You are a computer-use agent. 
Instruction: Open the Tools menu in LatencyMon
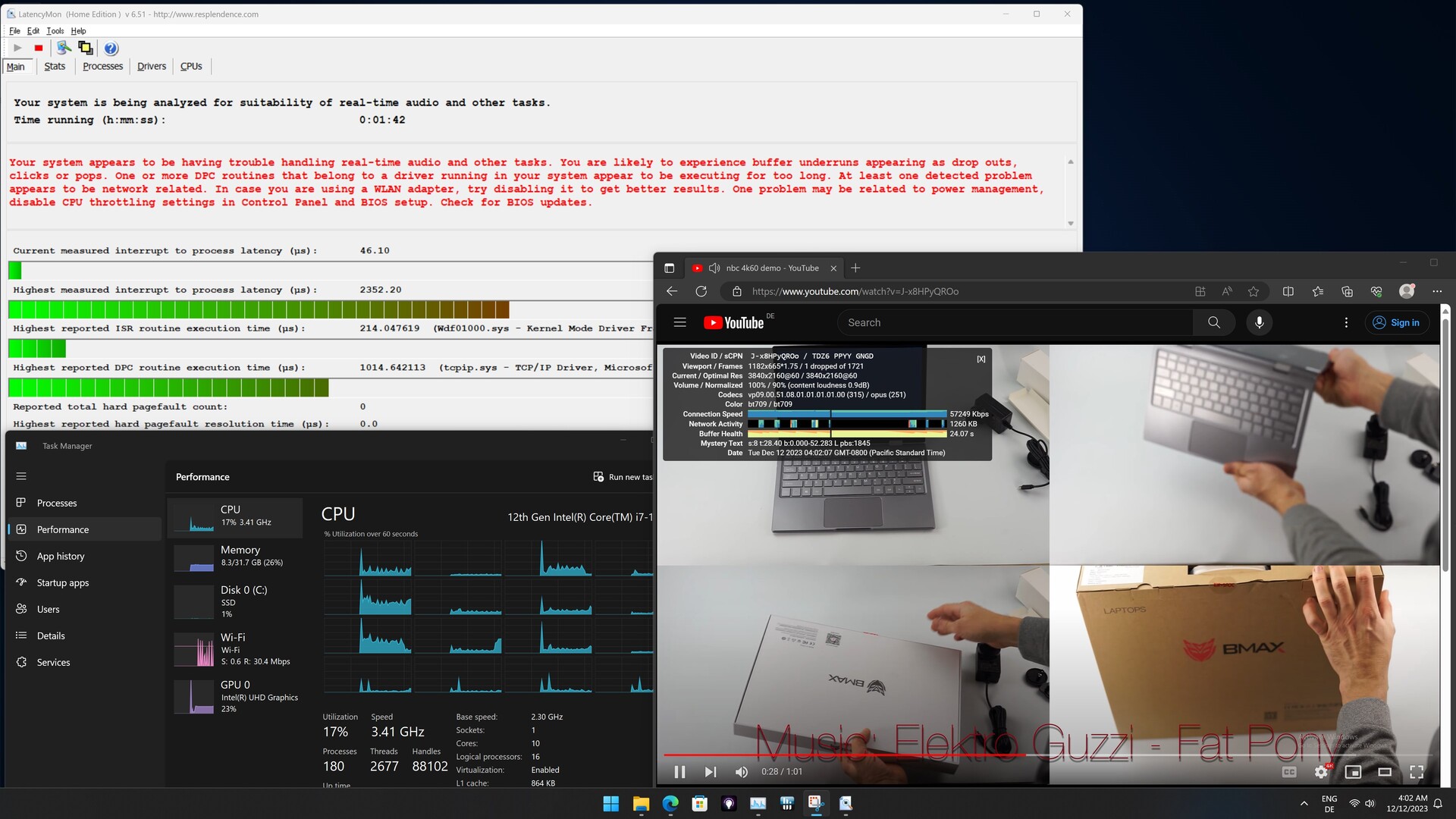pyautogui.click(x=55, y=31)
